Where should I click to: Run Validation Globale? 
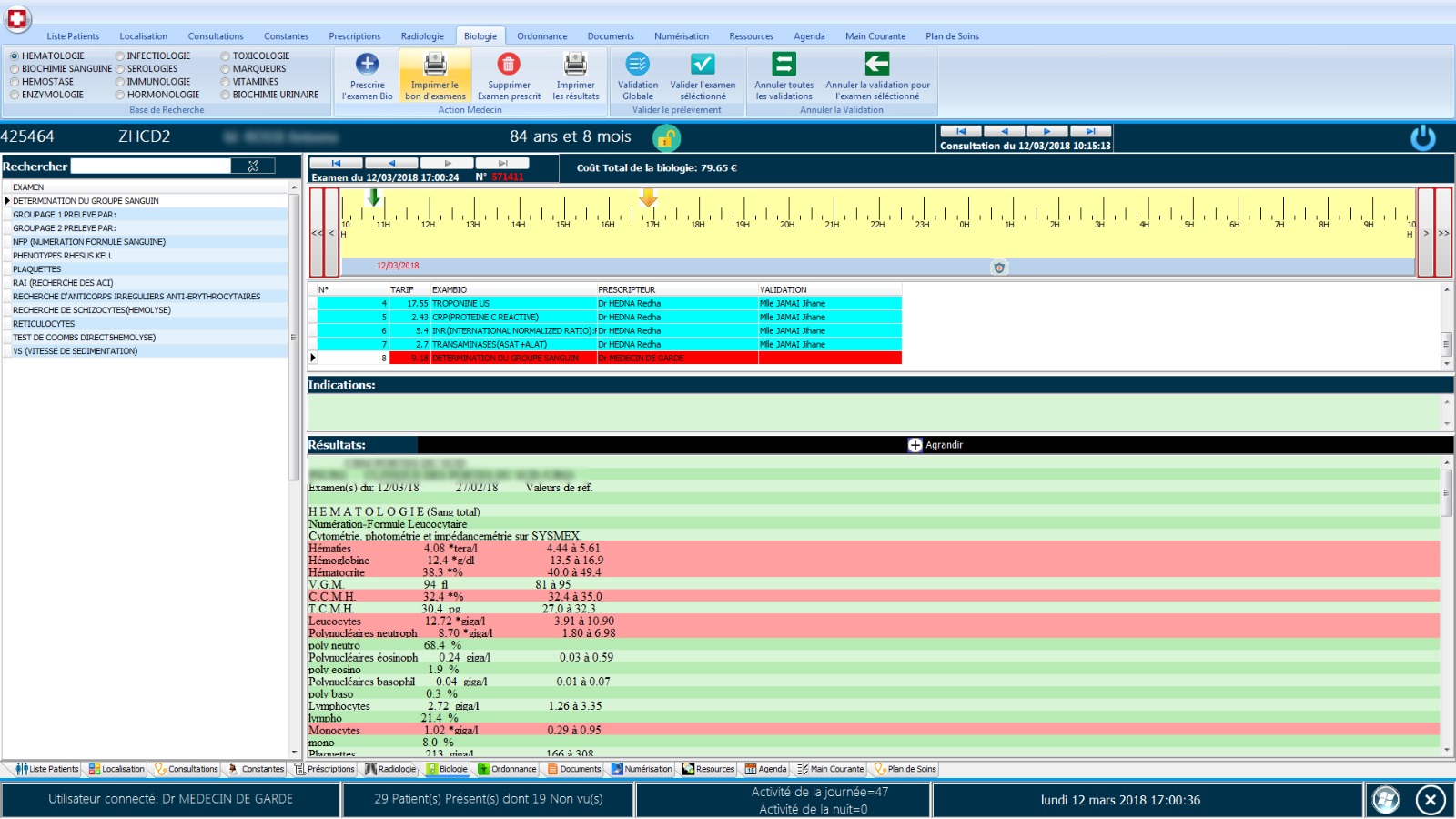pos(638,75)
